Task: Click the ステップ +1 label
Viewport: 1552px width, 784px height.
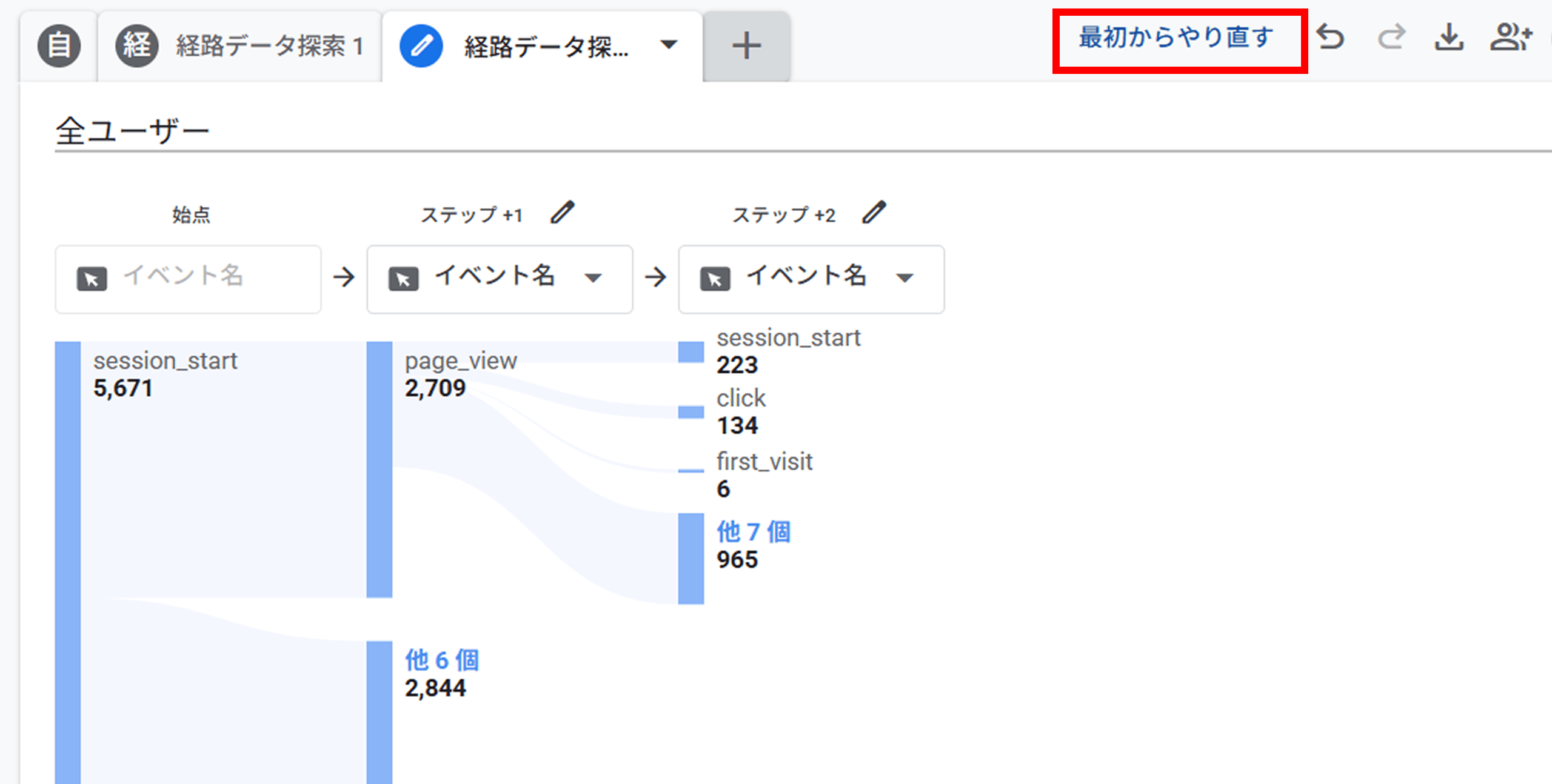Action: click(472, 214)
